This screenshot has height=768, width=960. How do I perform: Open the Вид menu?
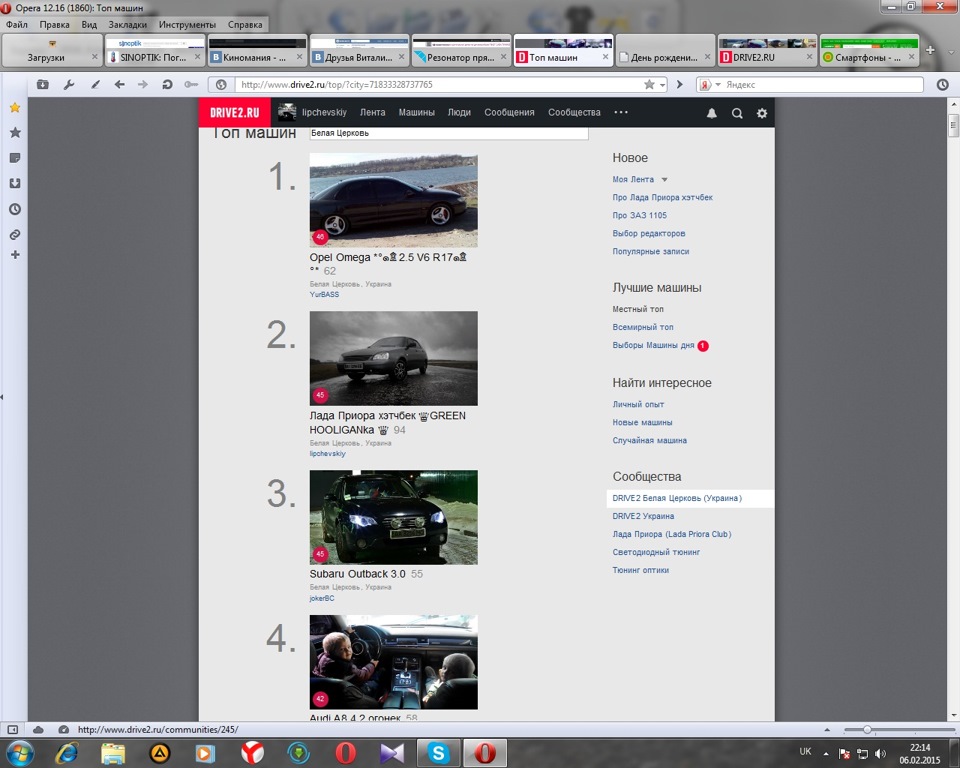(x=89, y=24)
